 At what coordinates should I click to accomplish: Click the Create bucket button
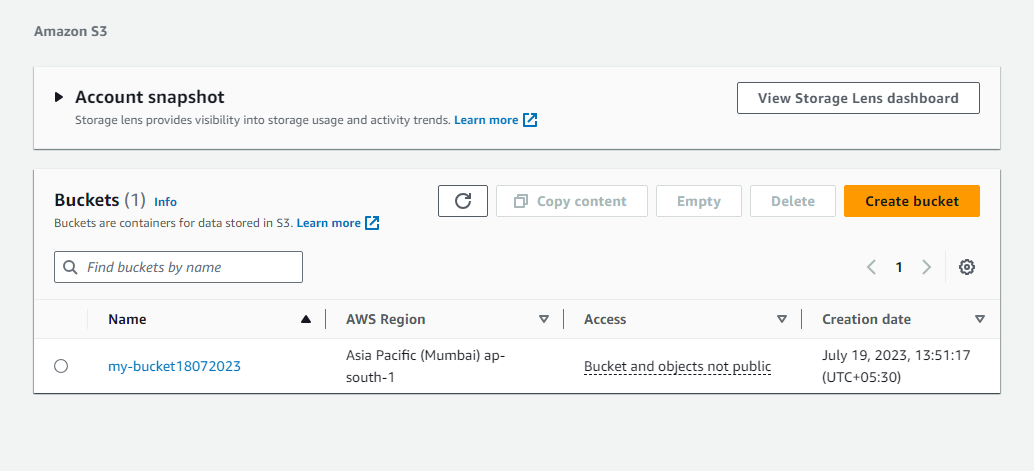(x=912, y=201)
